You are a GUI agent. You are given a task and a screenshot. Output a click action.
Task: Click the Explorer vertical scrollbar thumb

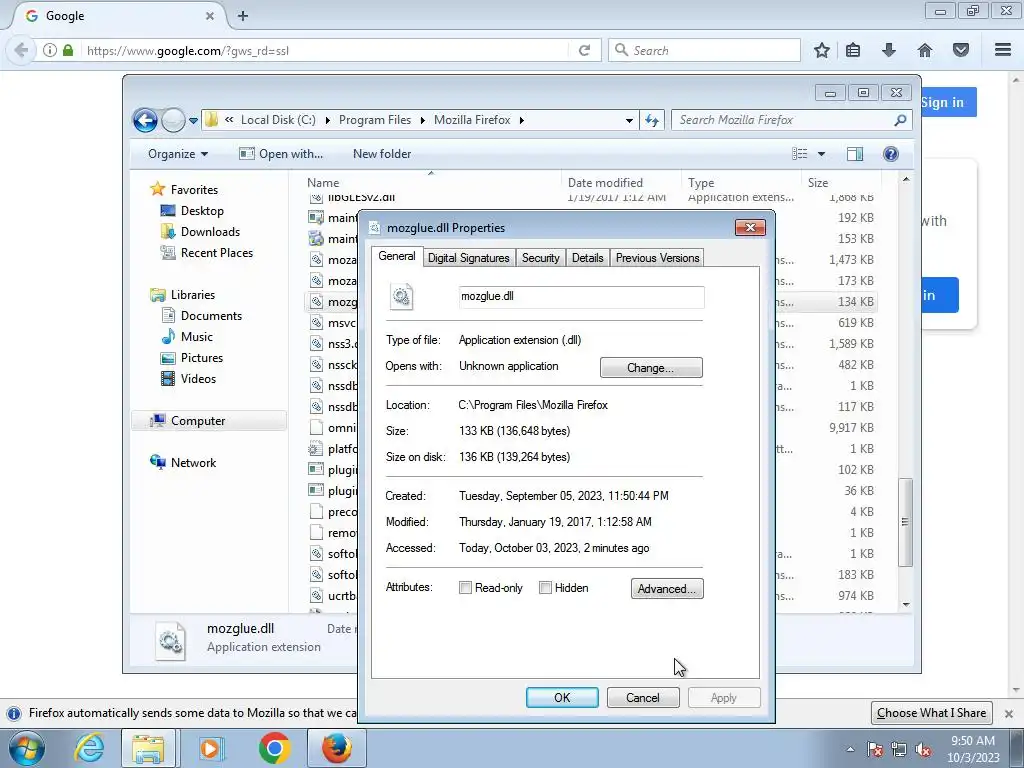pos(905,522)
